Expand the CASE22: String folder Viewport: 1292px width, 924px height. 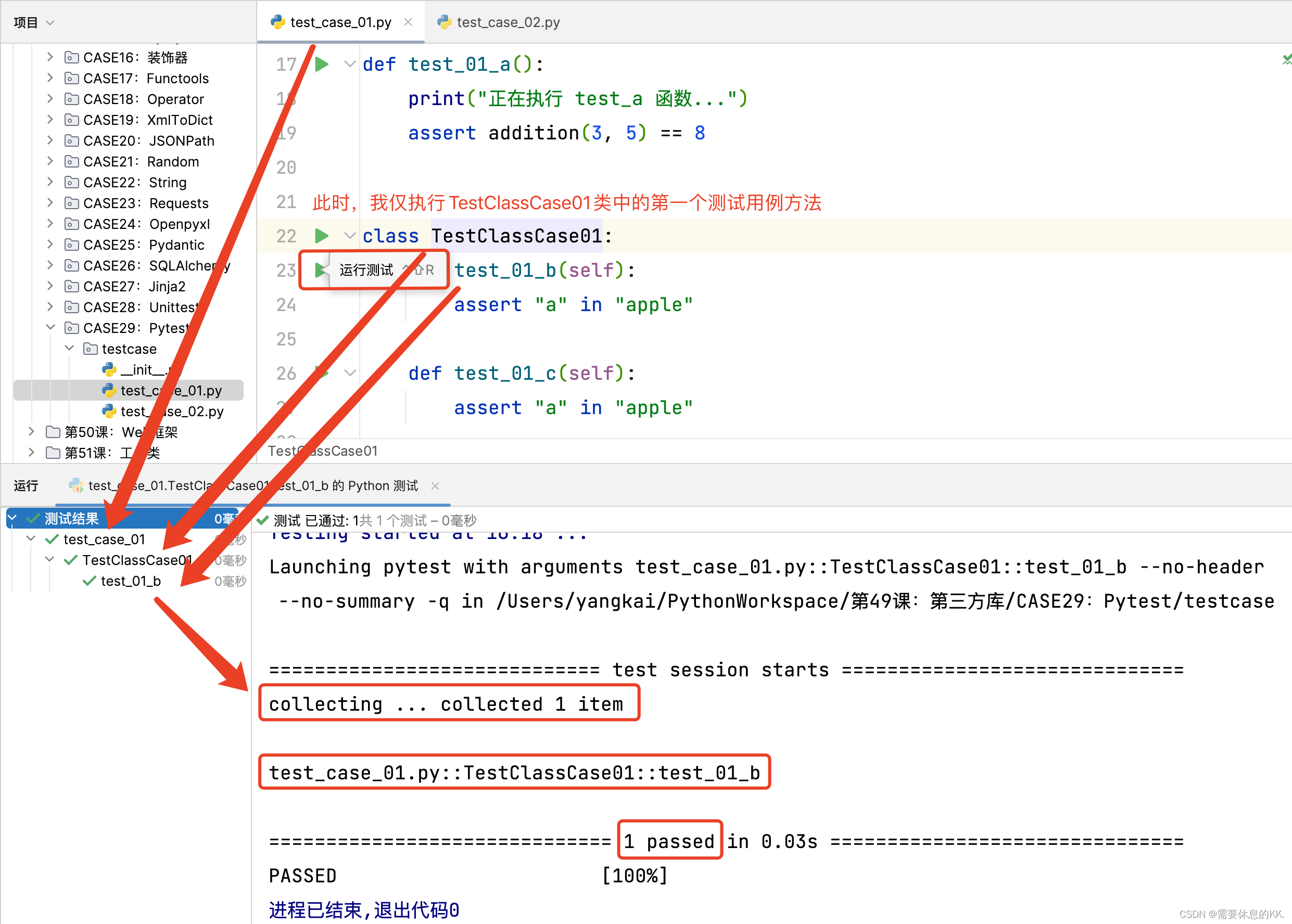[50, 182]
